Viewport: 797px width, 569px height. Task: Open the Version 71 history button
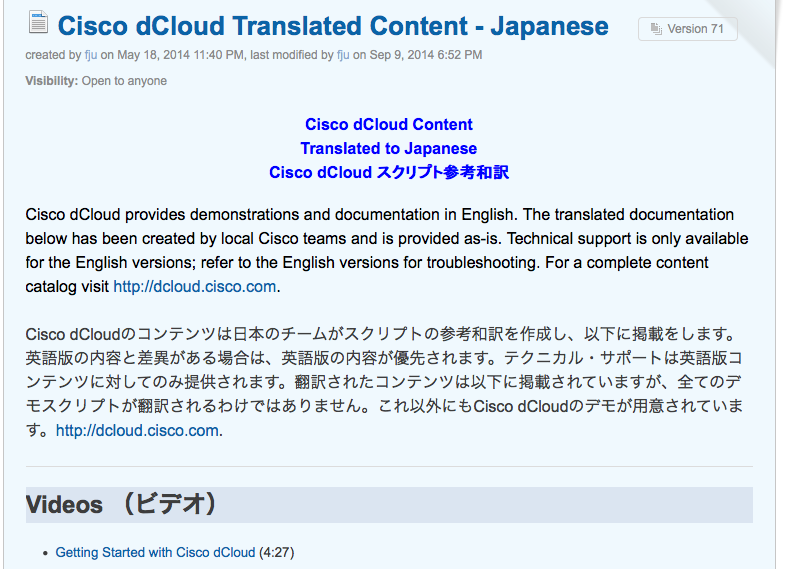tap(688, 29)
